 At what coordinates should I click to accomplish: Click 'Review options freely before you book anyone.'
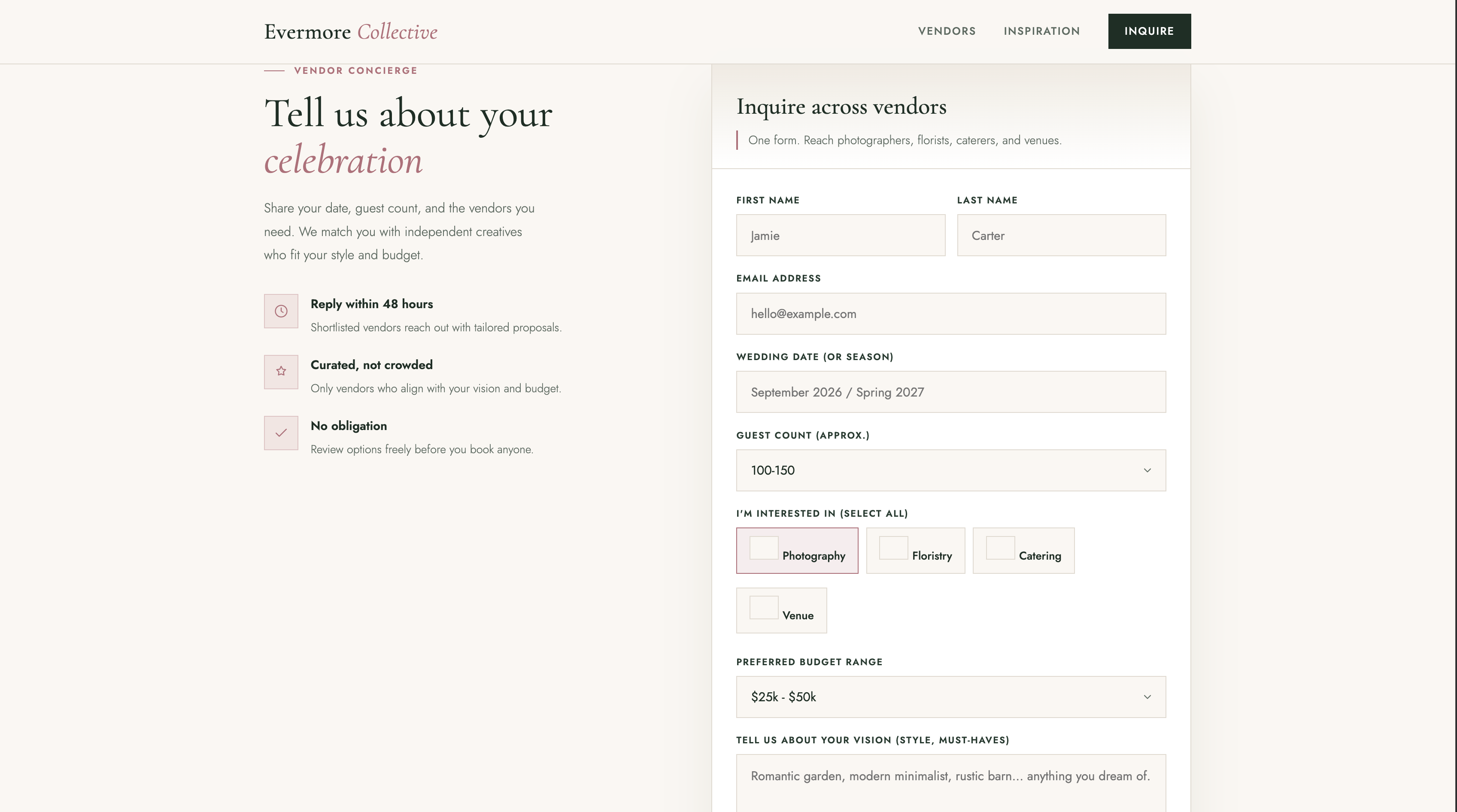(x=422, y=449)
